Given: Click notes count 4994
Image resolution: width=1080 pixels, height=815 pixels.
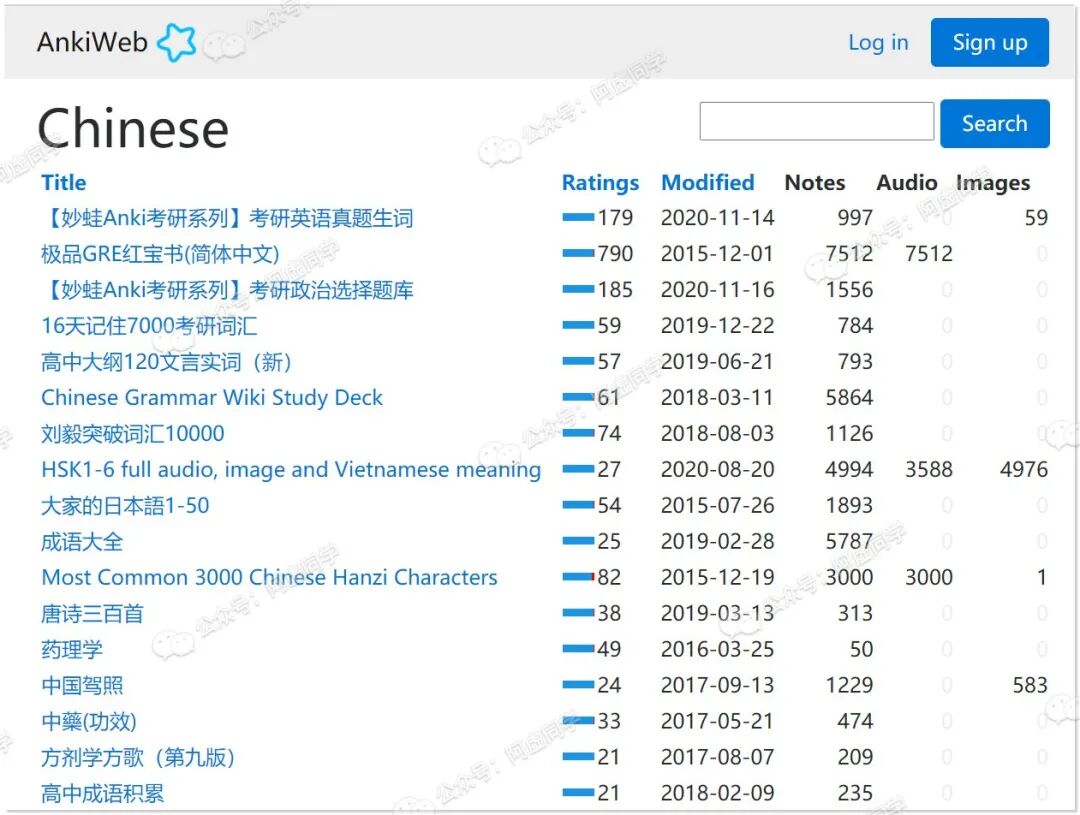Looking at the screenshot, I should click(849, 469).
